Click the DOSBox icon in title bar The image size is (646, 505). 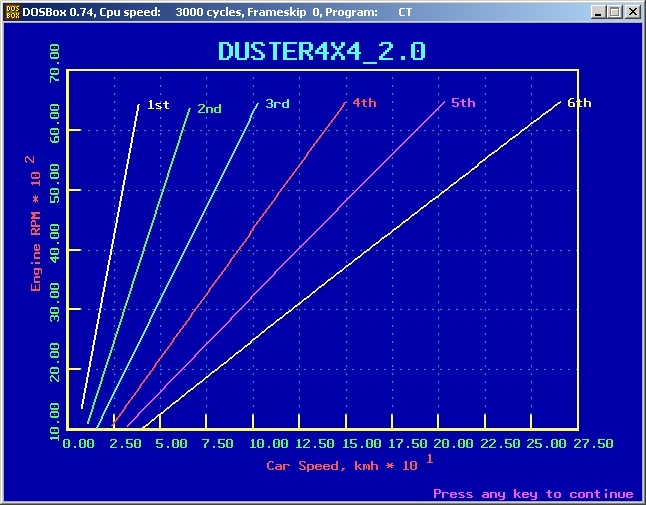coord(12,12)
